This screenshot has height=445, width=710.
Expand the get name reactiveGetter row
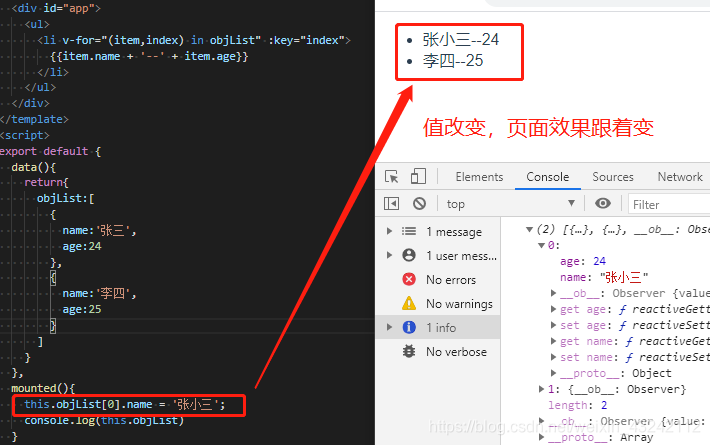coord(553,341)
